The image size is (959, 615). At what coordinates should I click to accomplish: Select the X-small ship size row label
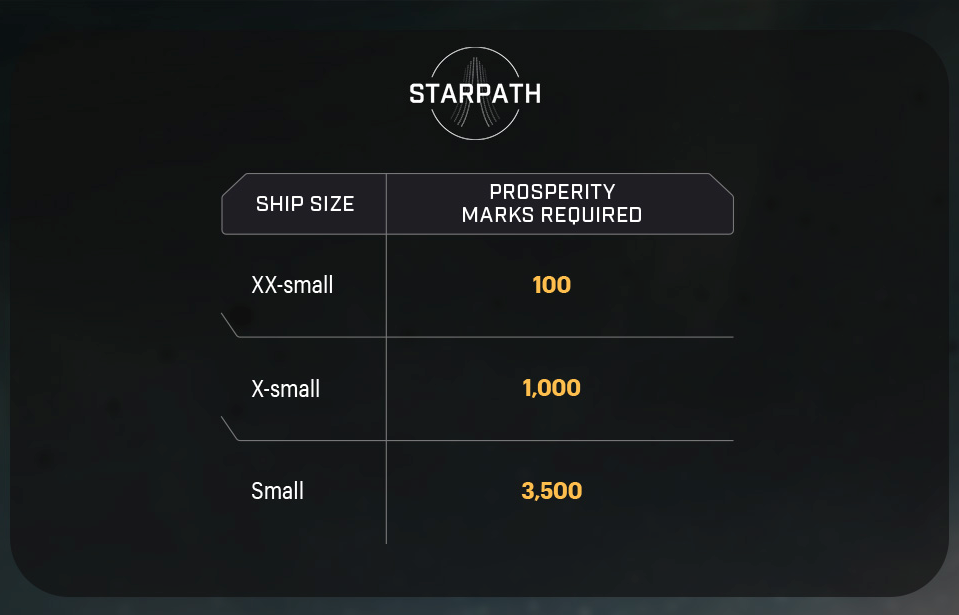(286, 389)
